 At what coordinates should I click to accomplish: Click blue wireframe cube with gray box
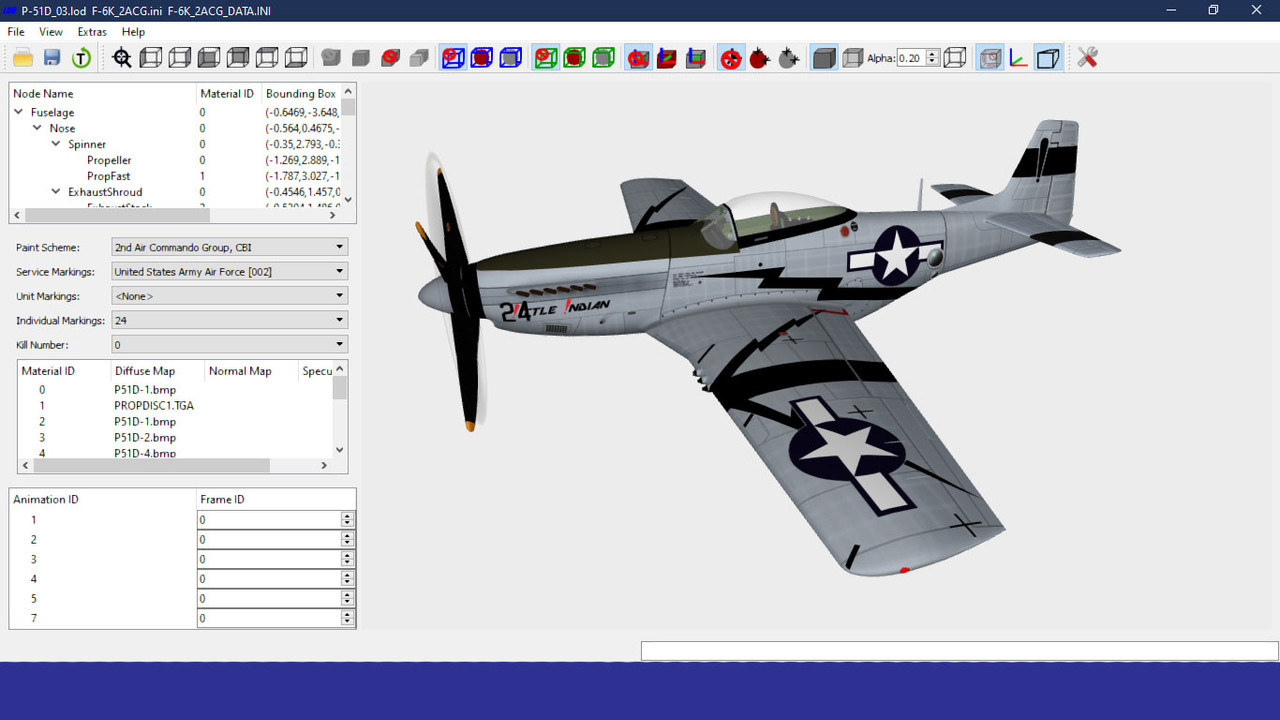pyautogui.click(x=511, y=58)
